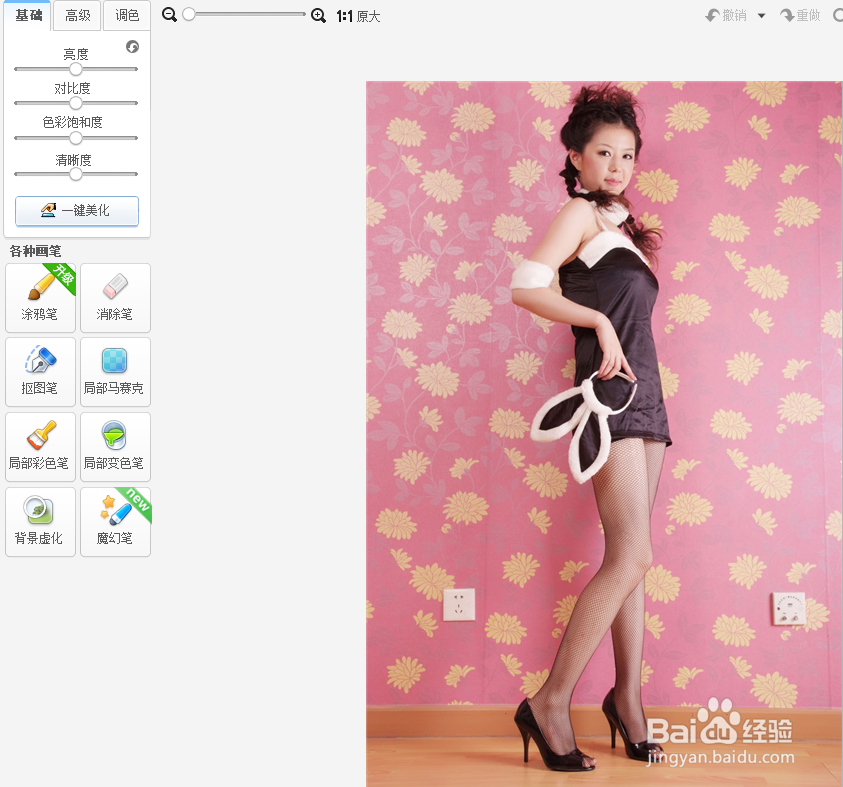Select the 局部彩色笔 local color brush
843x787 pixels.
[40, 447]
